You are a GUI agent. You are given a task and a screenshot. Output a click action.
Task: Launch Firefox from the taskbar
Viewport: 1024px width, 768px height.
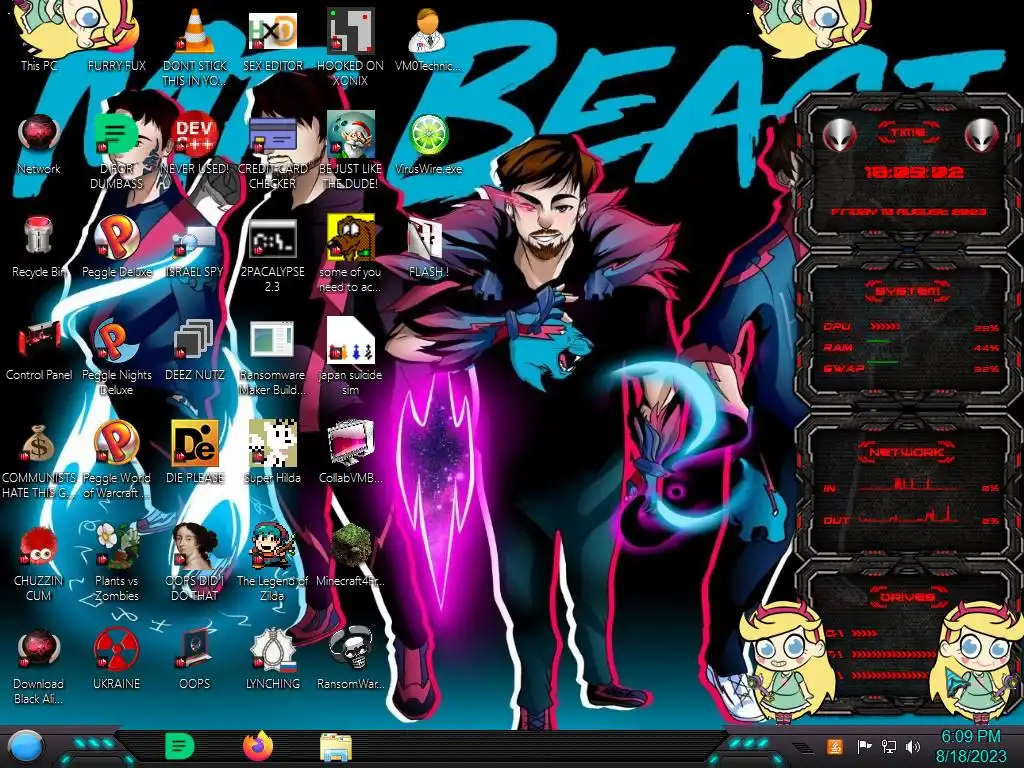(258, 746)
